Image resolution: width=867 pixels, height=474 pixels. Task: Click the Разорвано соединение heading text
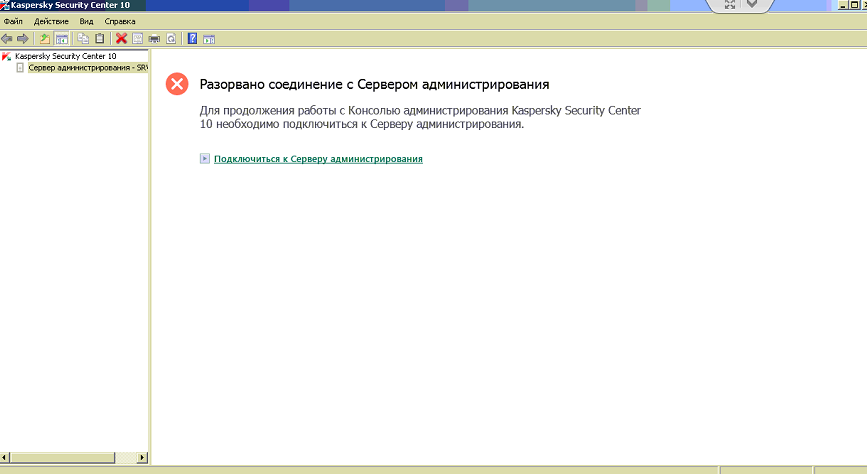point(374,84)
